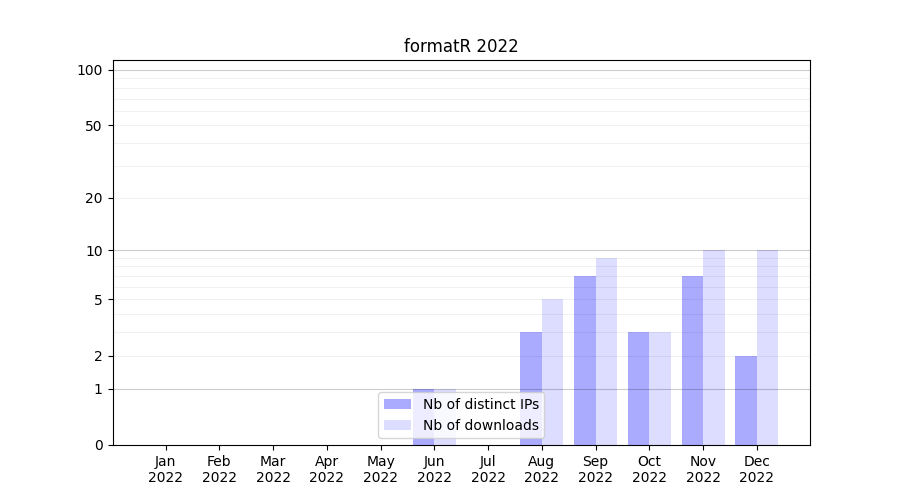Click the dark blue legend swatch for distinct IPs
The height and width of the screenshot is (500, 900).
[397, 404]
